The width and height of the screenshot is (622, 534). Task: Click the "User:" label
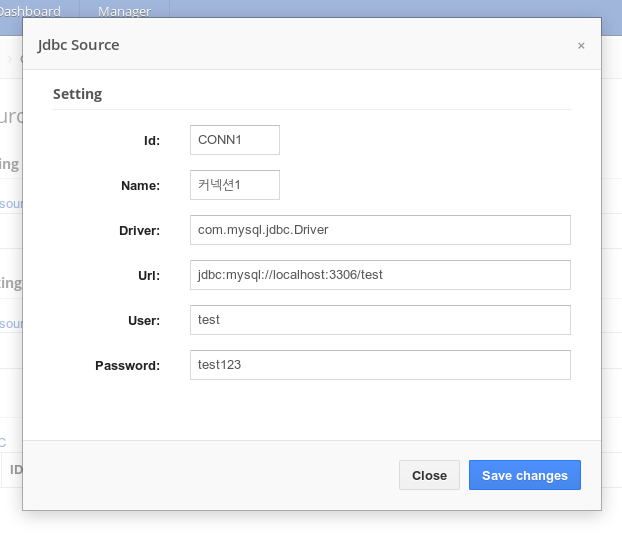(143, 320)
